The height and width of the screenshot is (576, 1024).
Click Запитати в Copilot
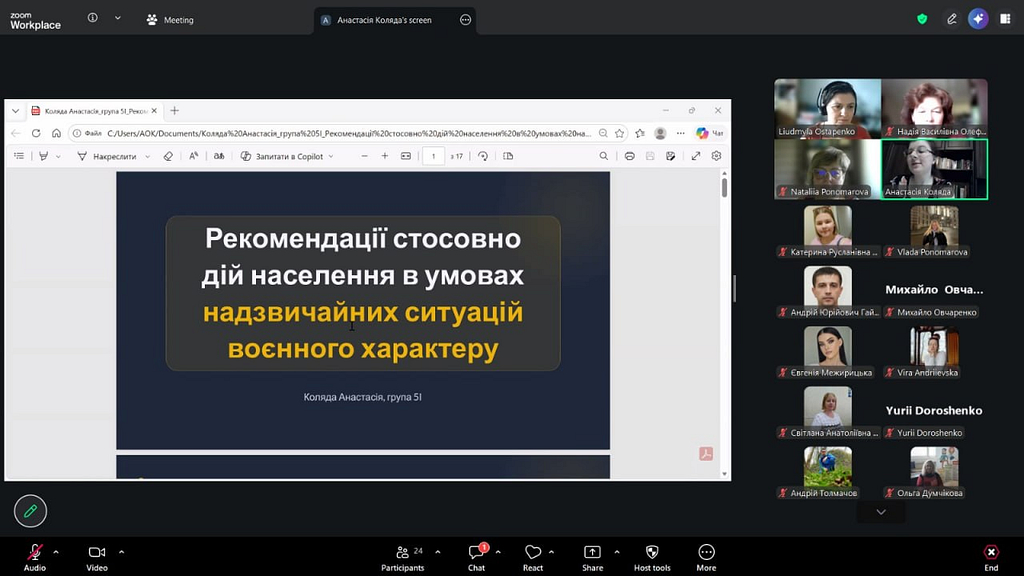(281, 156)
